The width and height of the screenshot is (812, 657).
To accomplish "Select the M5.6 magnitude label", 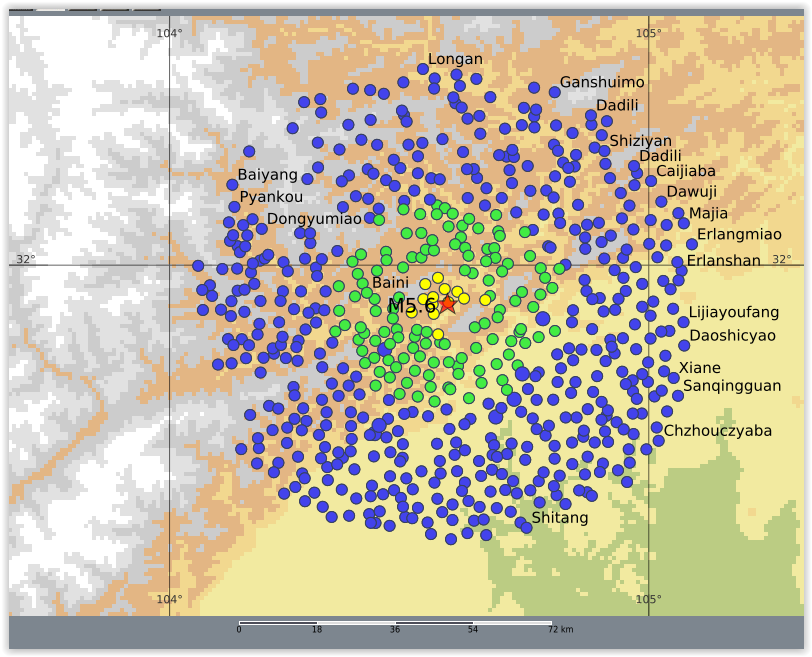I will pyautogui.click(x=412, y=306).
